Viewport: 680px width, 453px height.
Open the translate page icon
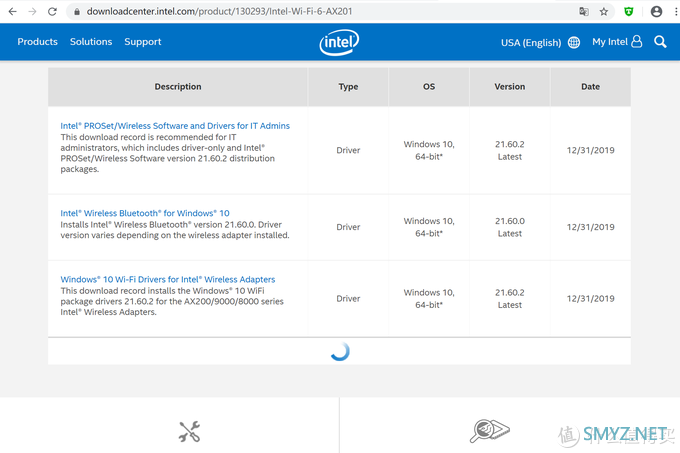click(x=584, y=12)
